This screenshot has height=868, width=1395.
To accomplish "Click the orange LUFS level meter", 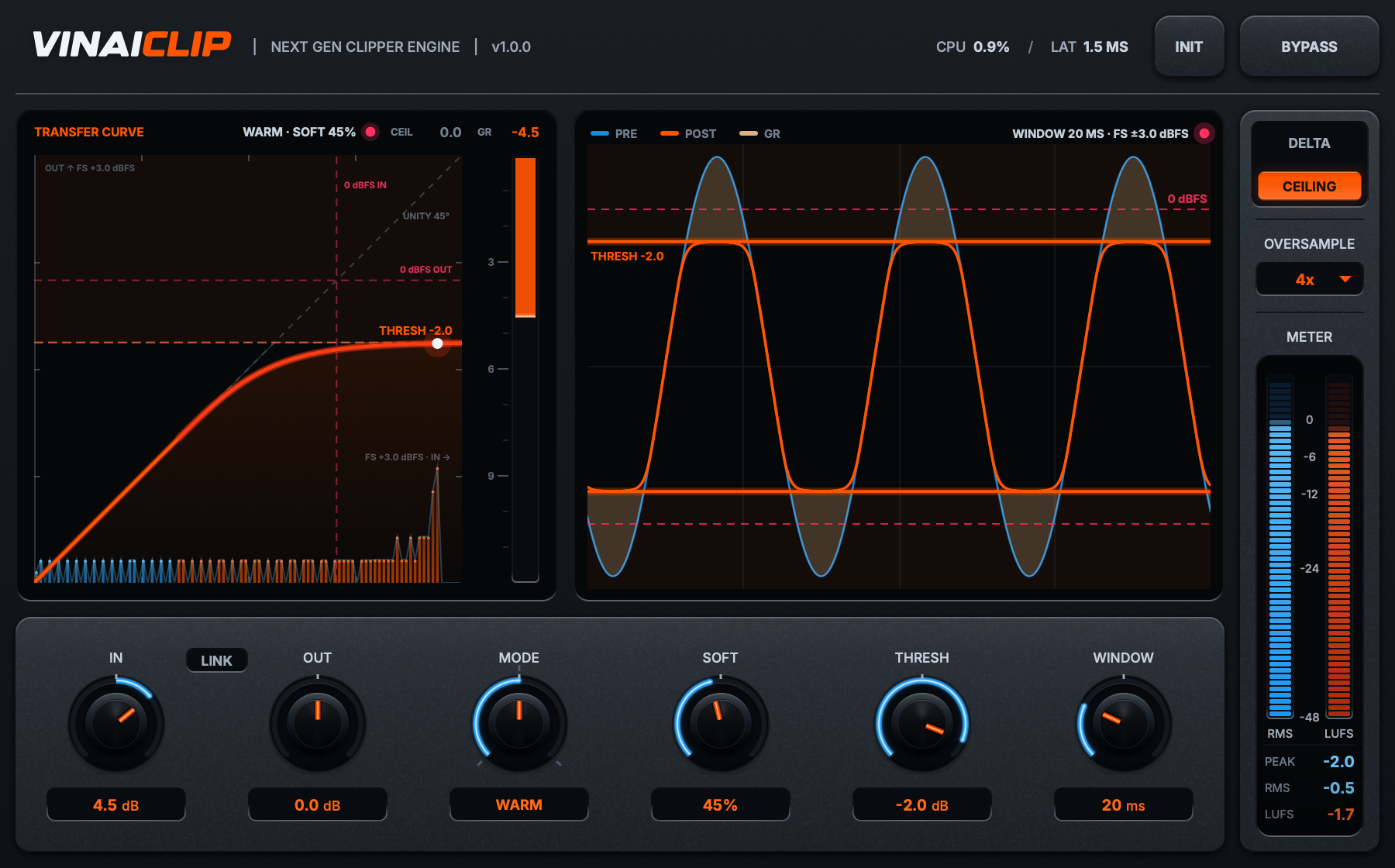I will 1339,546.
